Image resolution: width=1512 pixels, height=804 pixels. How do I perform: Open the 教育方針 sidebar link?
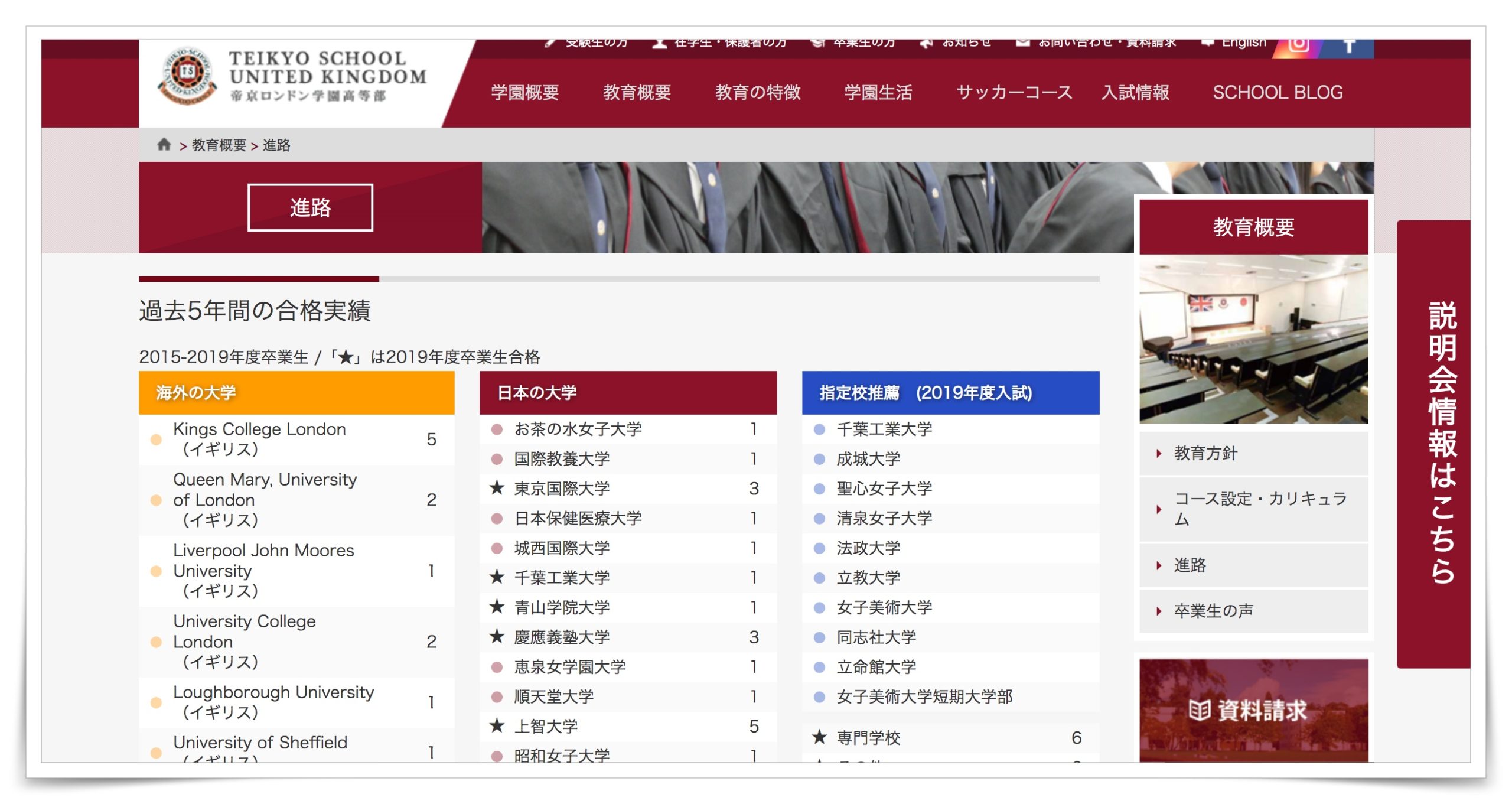pyautogui.click(x=1253, y=453)
